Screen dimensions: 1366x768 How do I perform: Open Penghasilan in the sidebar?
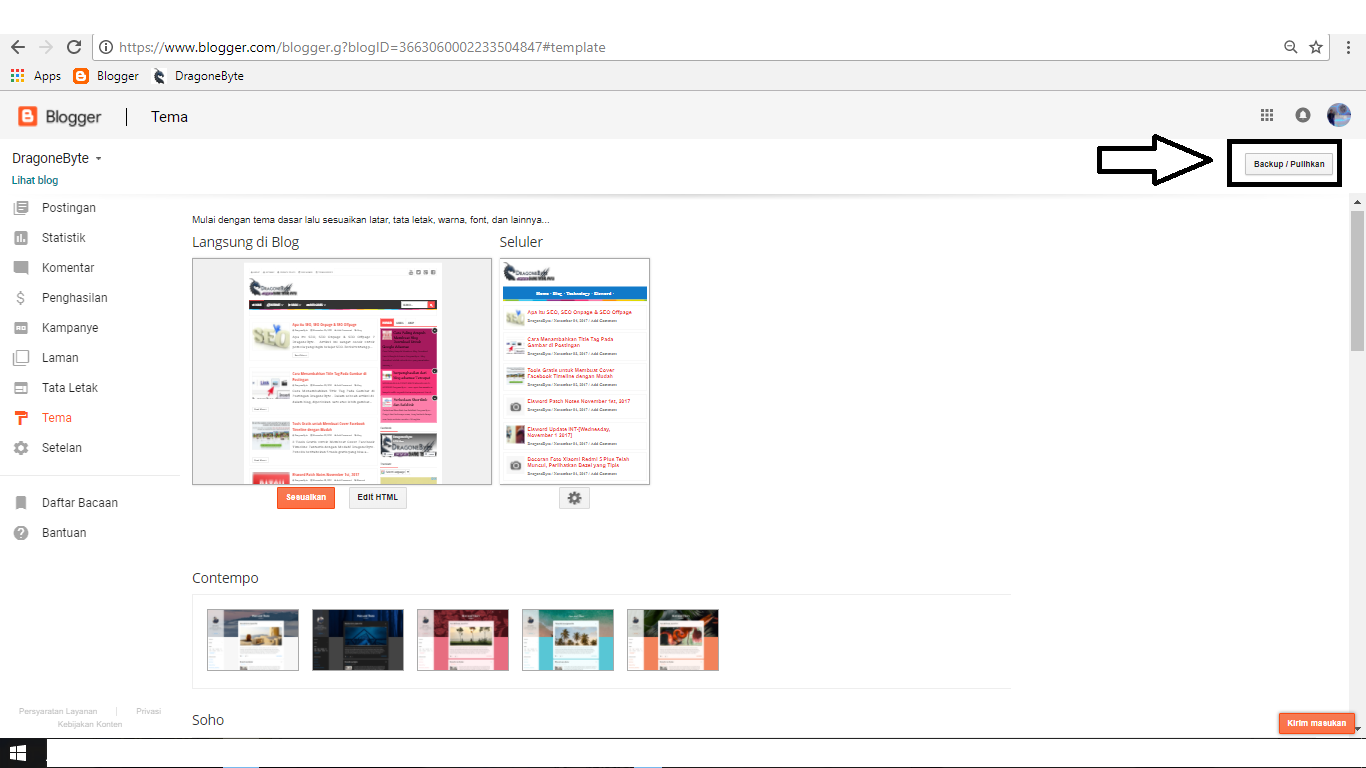point(75,298)
